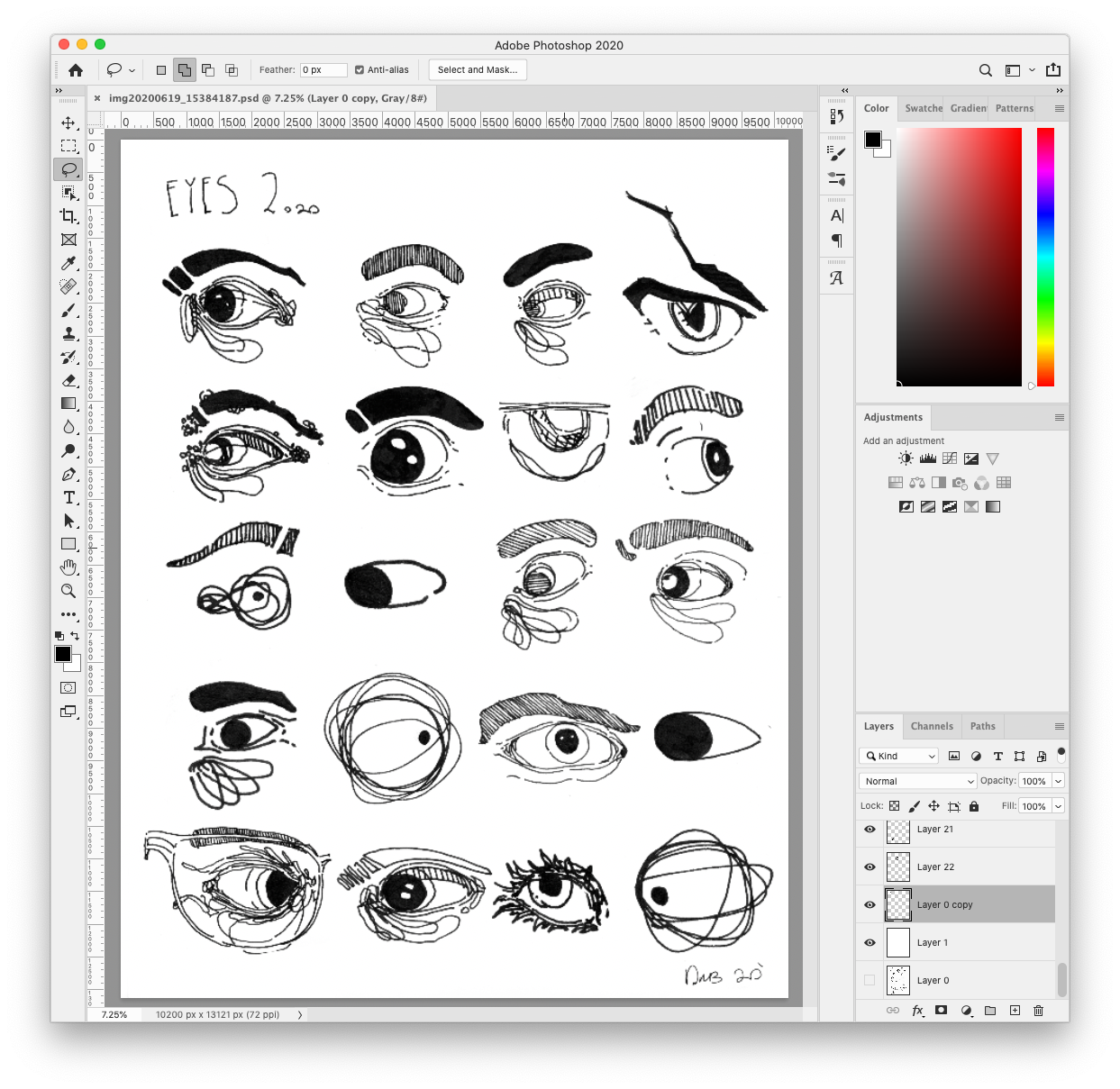Select the Zoom tool

tap(68, 591)
